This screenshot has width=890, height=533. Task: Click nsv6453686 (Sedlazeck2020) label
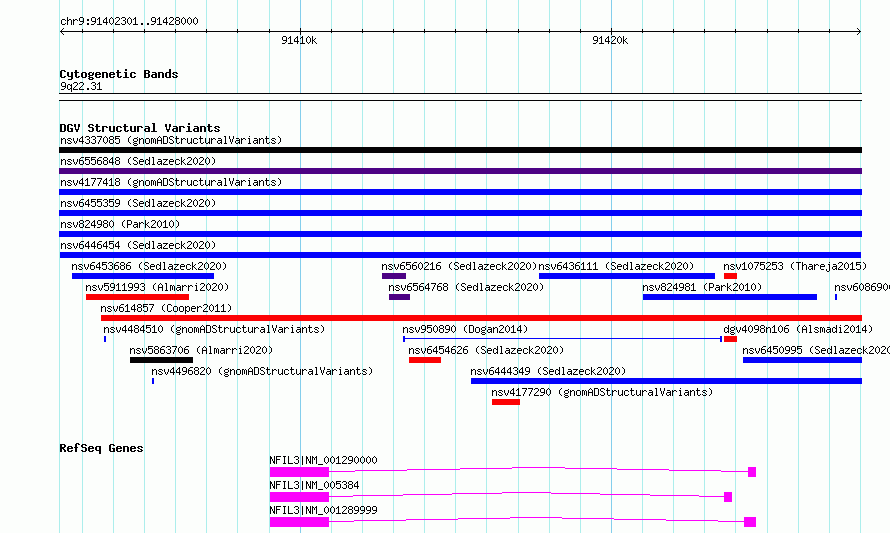coord(149,266)
